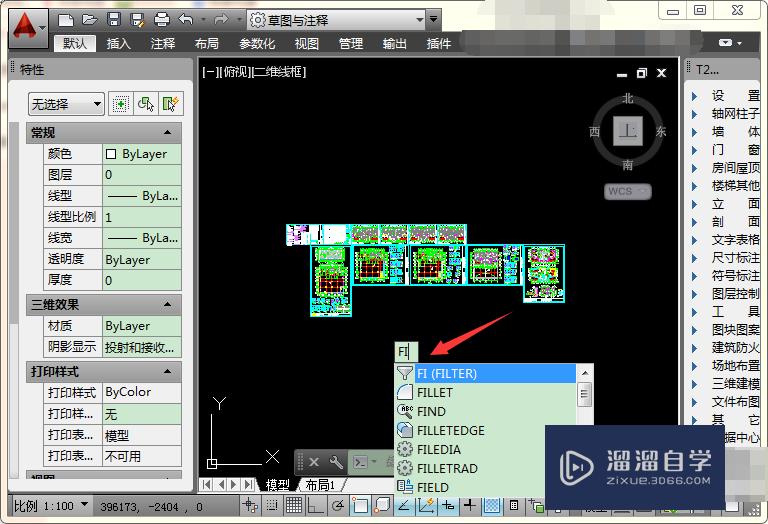Click the Select Objects icon in Properties
This screenshot has height=524, width=768.
pos(146,104)
